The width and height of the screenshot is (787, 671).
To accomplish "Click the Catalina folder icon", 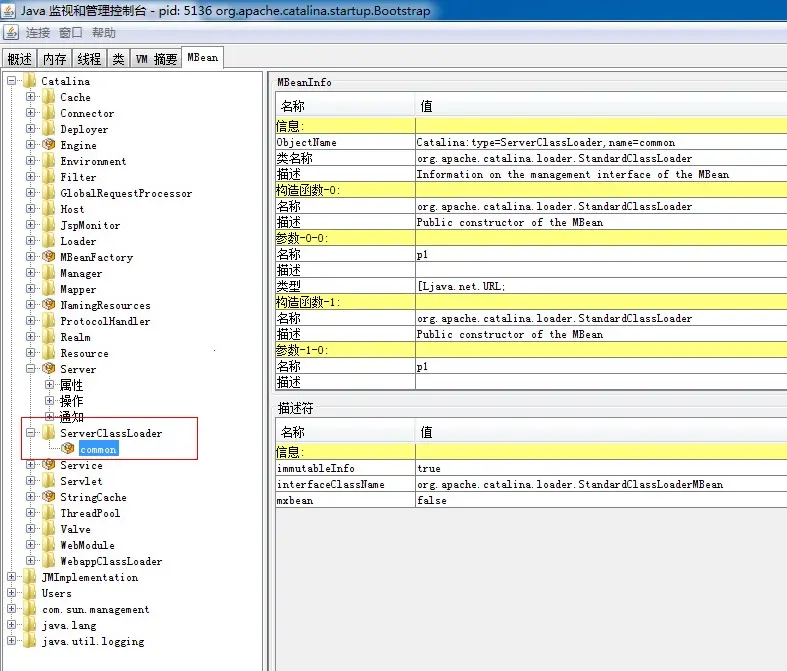I will (x=30, y=81).
